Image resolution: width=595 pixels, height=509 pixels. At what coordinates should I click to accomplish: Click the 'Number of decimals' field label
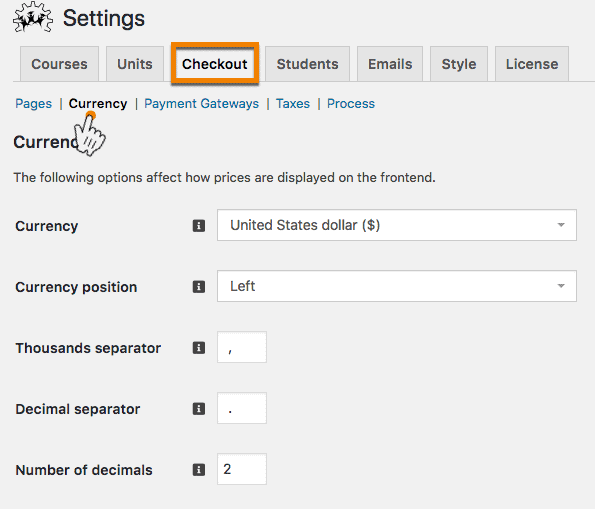84,470
